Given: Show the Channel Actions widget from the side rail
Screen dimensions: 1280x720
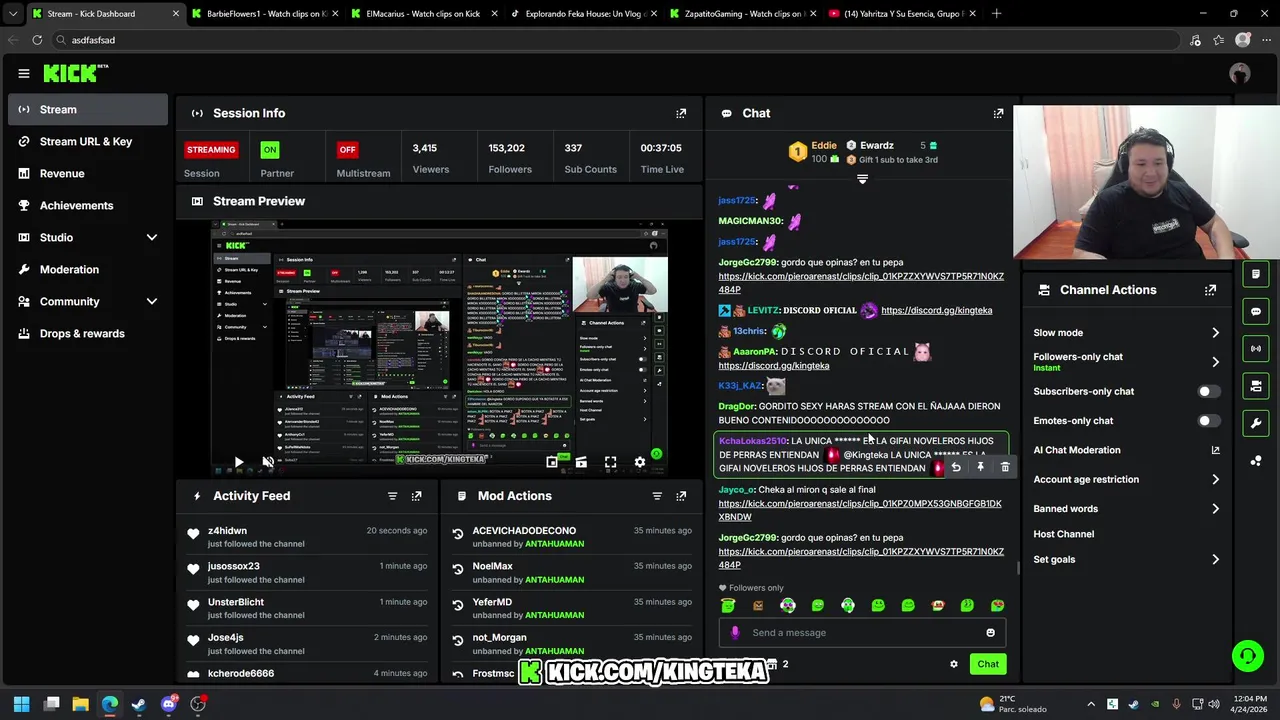Looking at the screenshot, I should (x=1256, y=385).
